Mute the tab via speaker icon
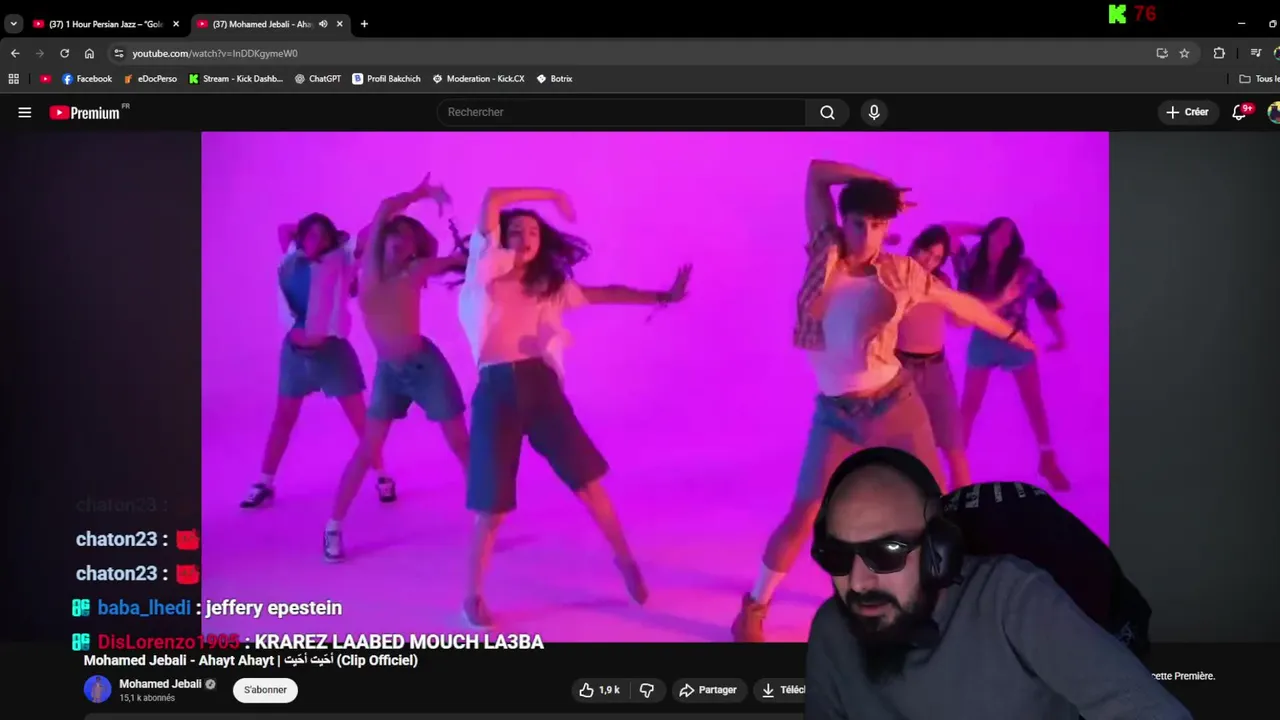Viewport: 1280px width, 720px height. click(323, 24)
